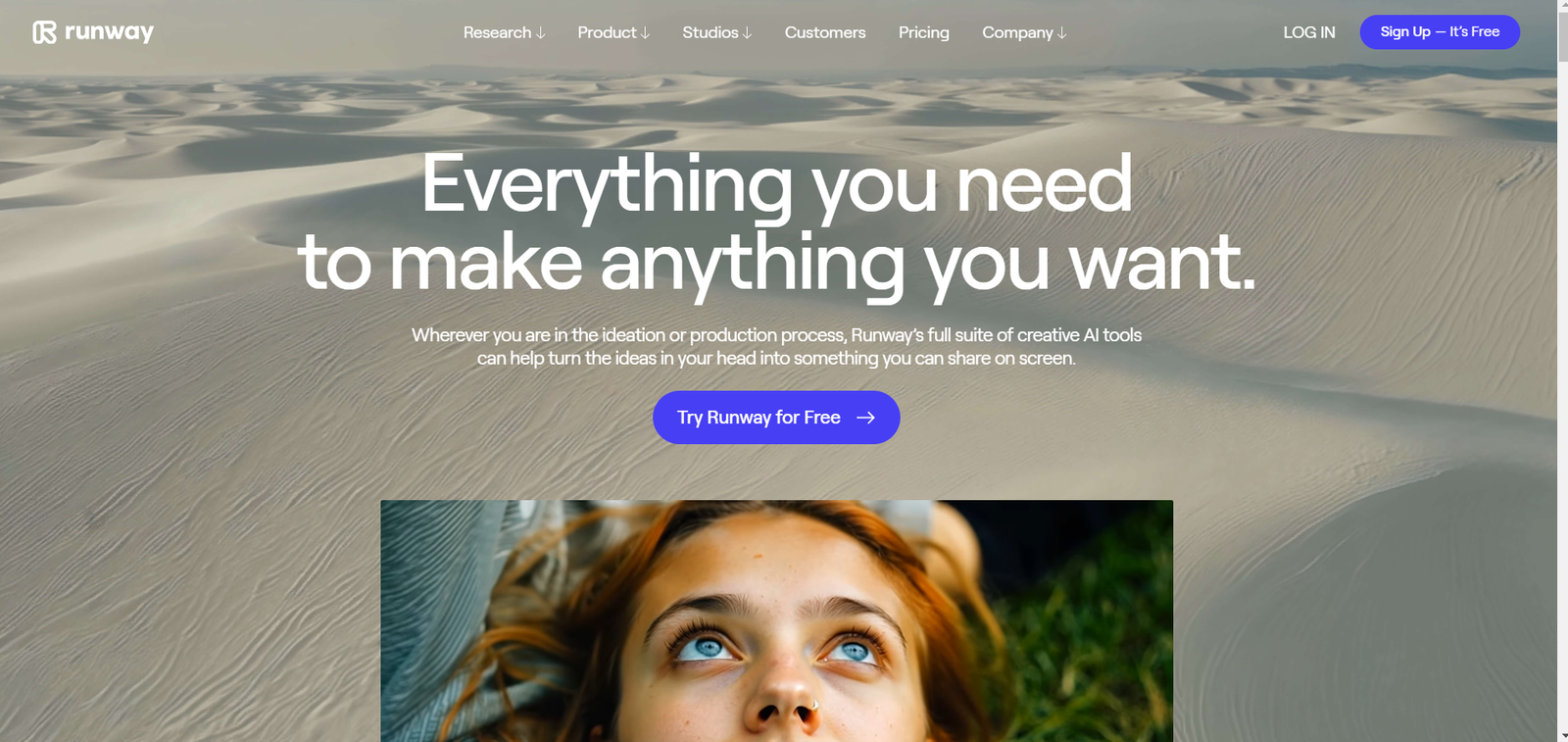Go to the Customers page
This screenshot has width=1568, height=742.
(825, 32)
